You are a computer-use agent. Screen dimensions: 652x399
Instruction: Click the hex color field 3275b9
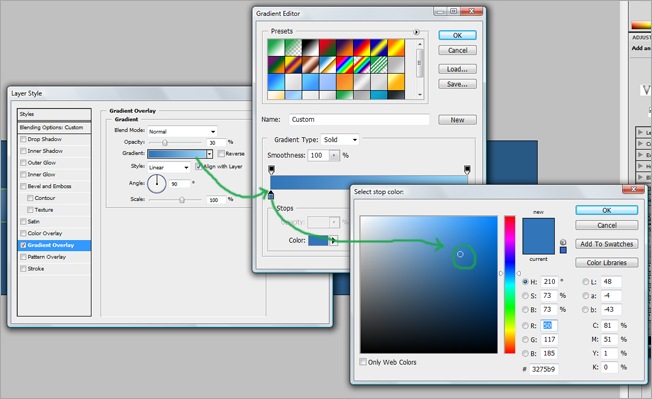pos(543,369)
